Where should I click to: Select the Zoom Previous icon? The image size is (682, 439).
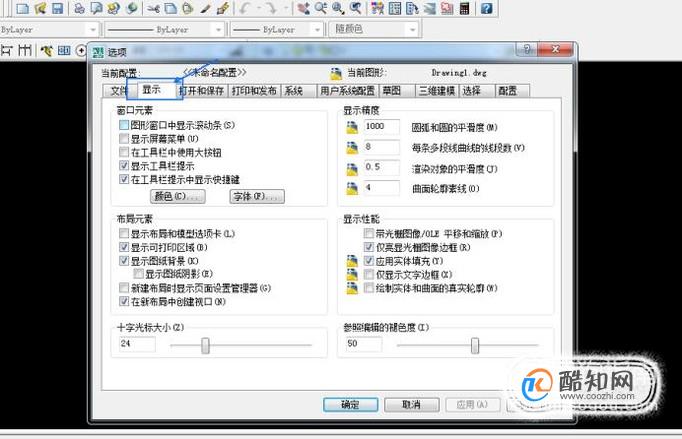[355, 8]
